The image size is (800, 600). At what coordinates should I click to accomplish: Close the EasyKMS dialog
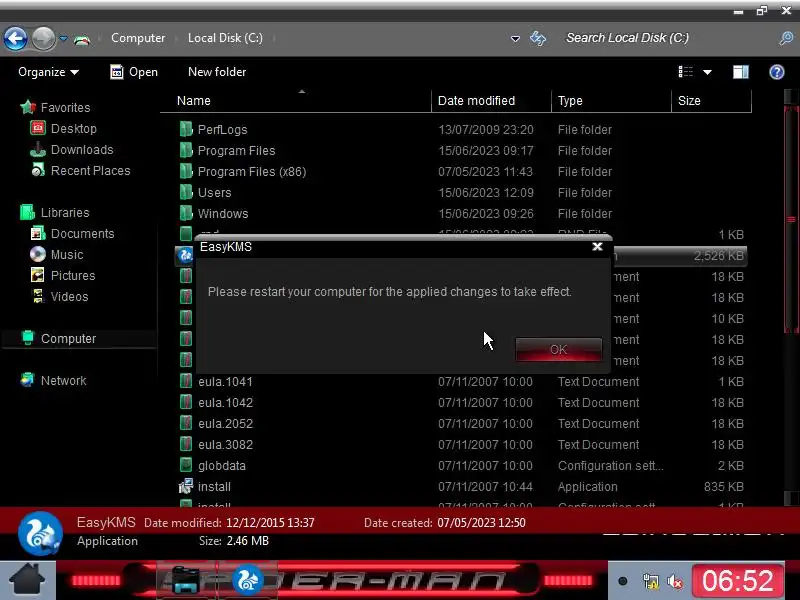(x=597, y=247)
